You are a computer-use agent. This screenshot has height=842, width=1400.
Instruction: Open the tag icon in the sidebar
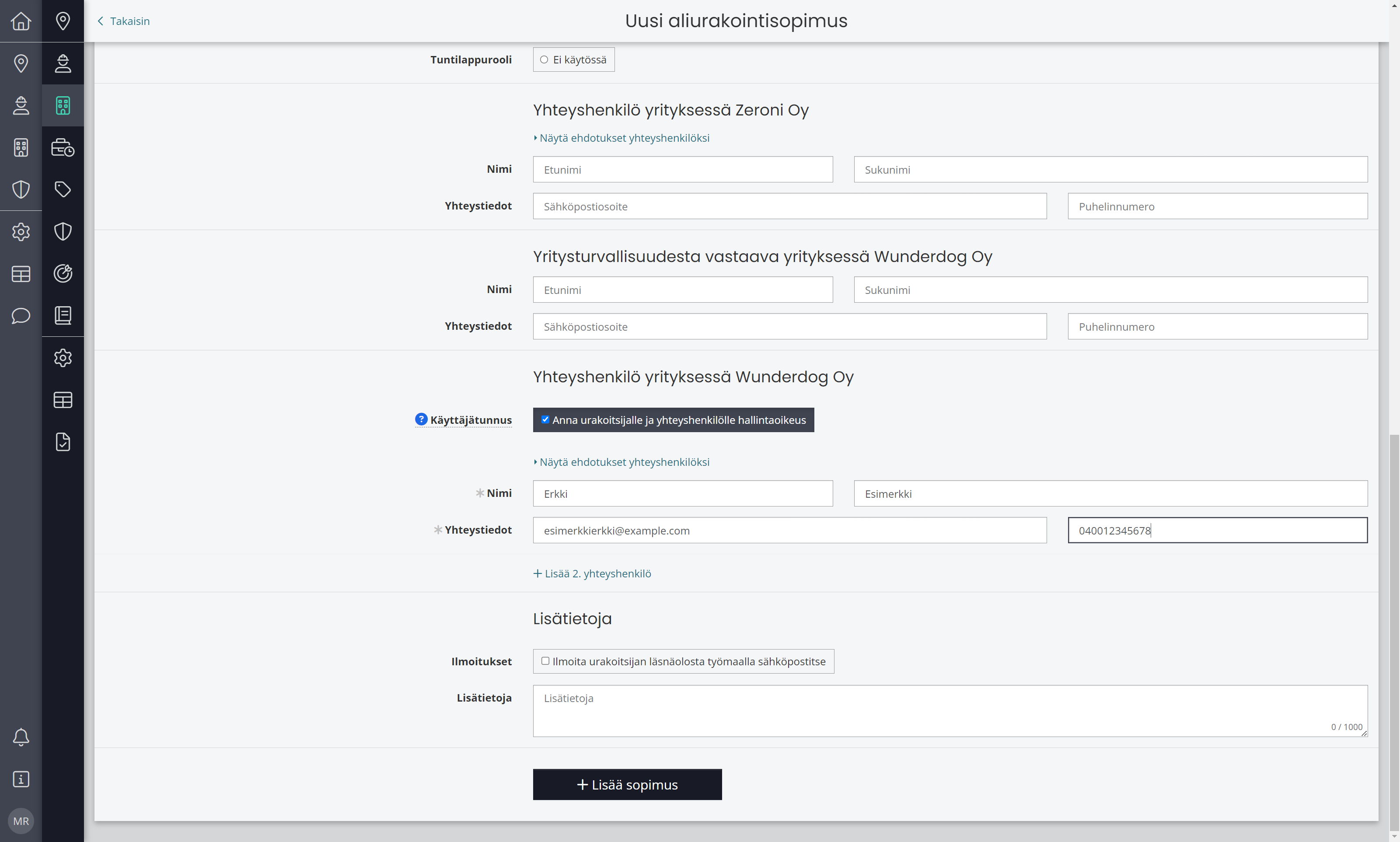[x=63, y=189]
